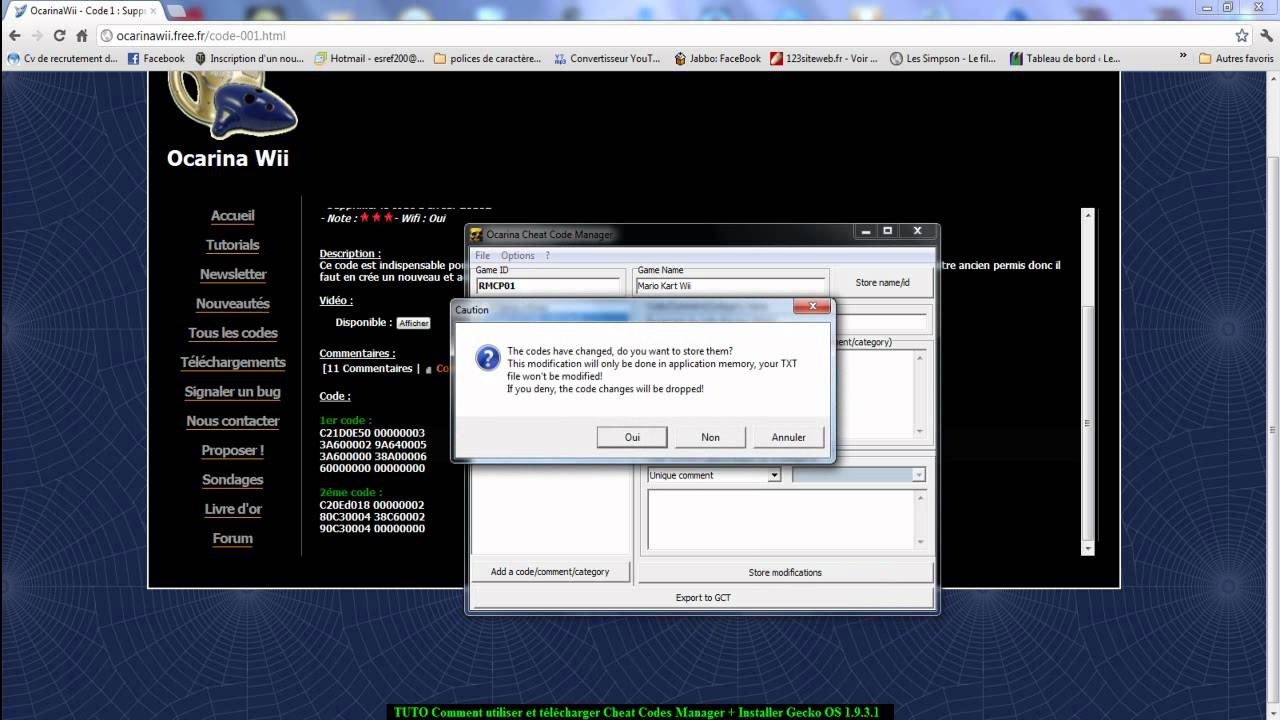The width and height of the screenshot is (1280, 720).
Task: Click the '1er code :' label
Action: coord(346,421)
